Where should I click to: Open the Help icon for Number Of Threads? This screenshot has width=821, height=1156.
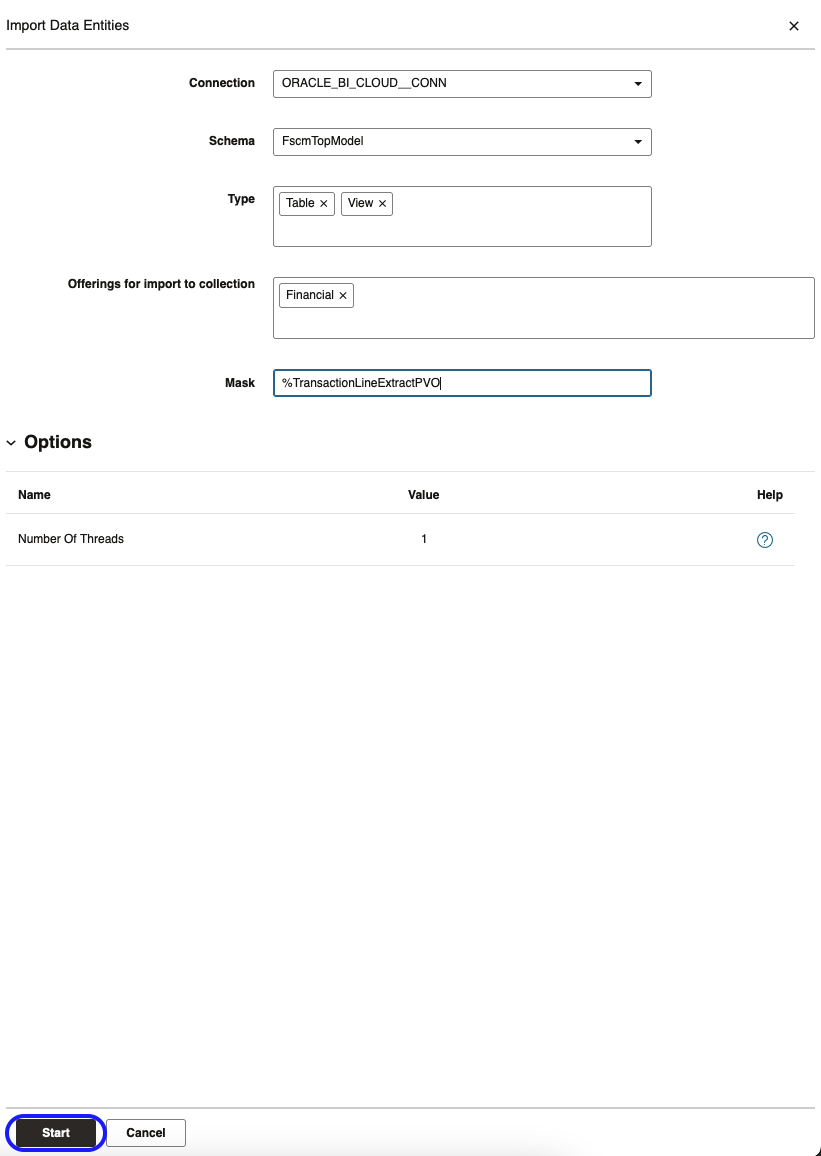point(764,539)
